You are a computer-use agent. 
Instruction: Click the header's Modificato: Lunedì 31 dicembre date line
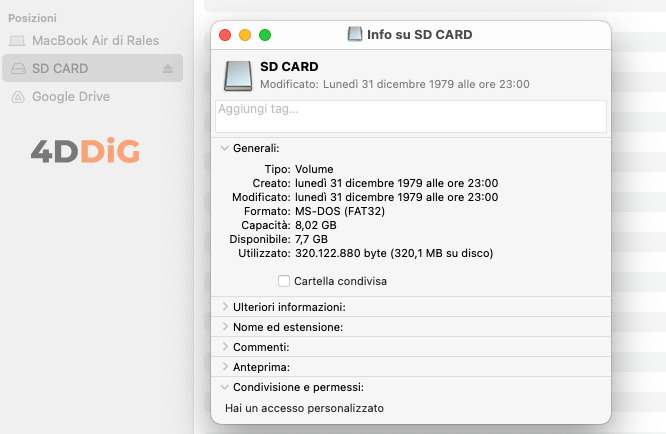click(395, 84)
